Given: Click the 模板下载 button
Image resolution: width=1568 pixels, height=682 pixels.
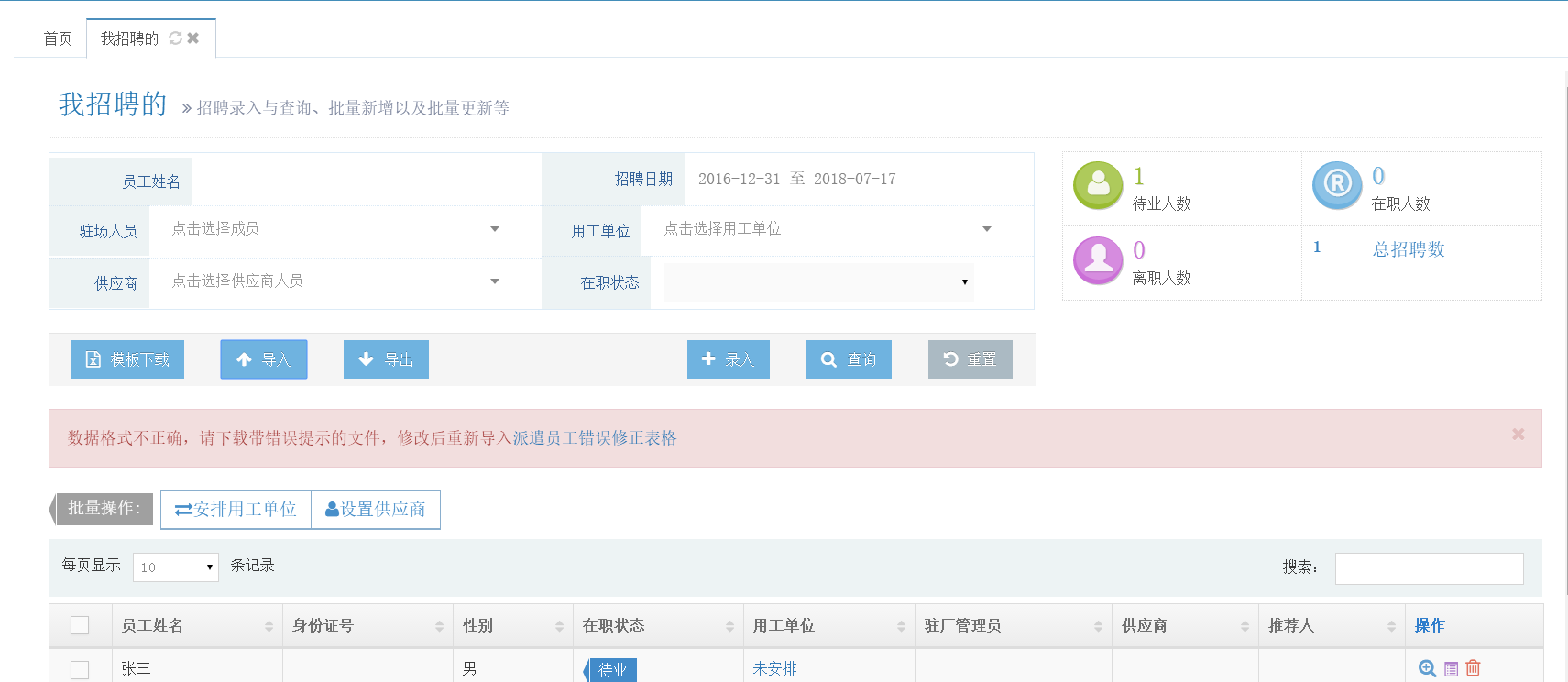Looking at the screenshot, I should [127, 359].
